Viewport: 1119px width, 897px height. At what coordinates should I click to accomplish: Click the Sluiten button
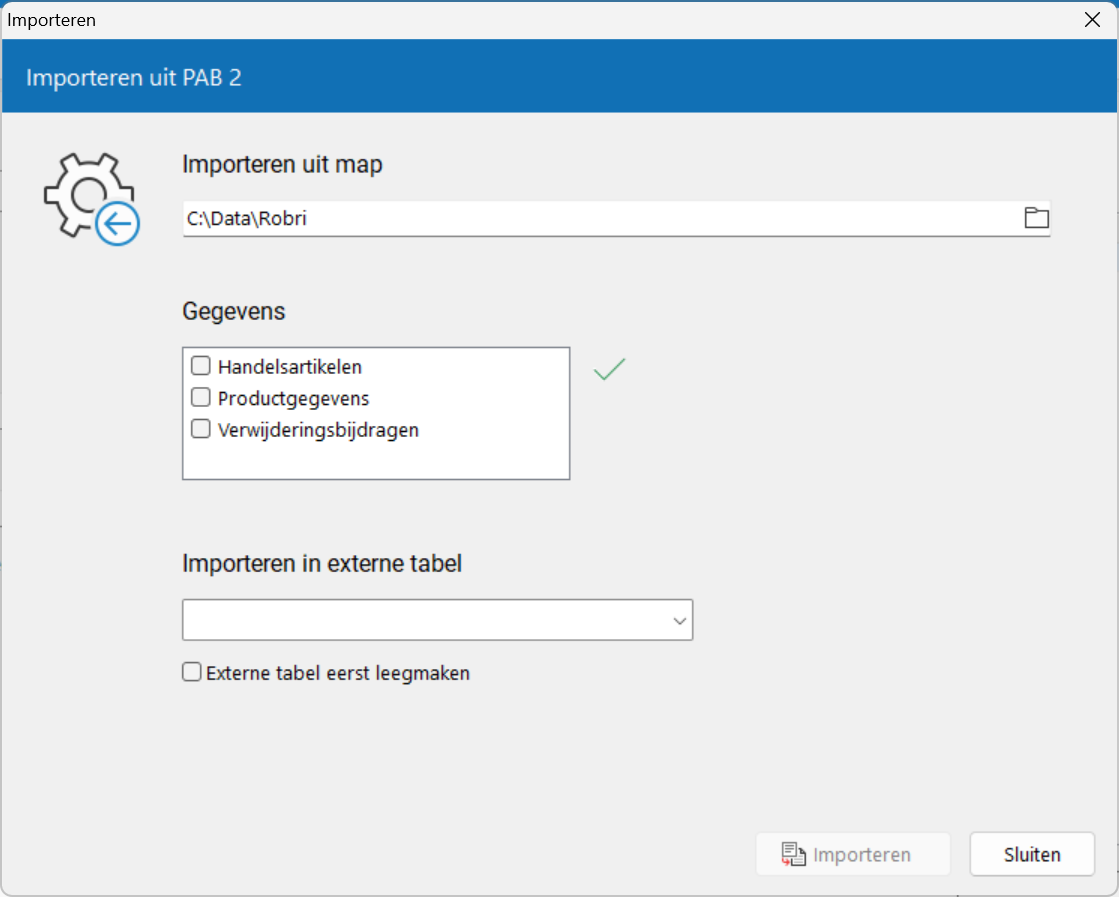click(x=1032, y=854)
